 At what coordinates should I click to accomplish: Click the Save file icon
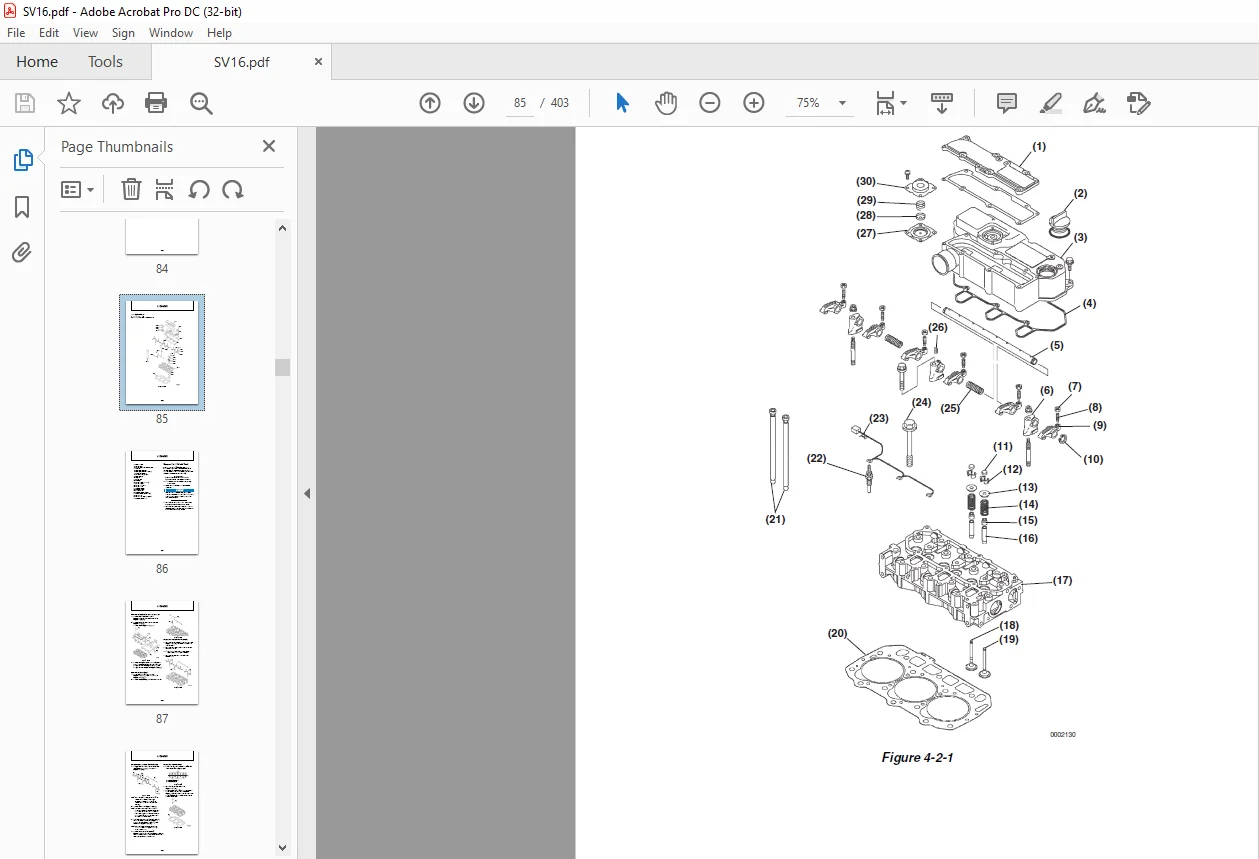(x=25, y=103)
